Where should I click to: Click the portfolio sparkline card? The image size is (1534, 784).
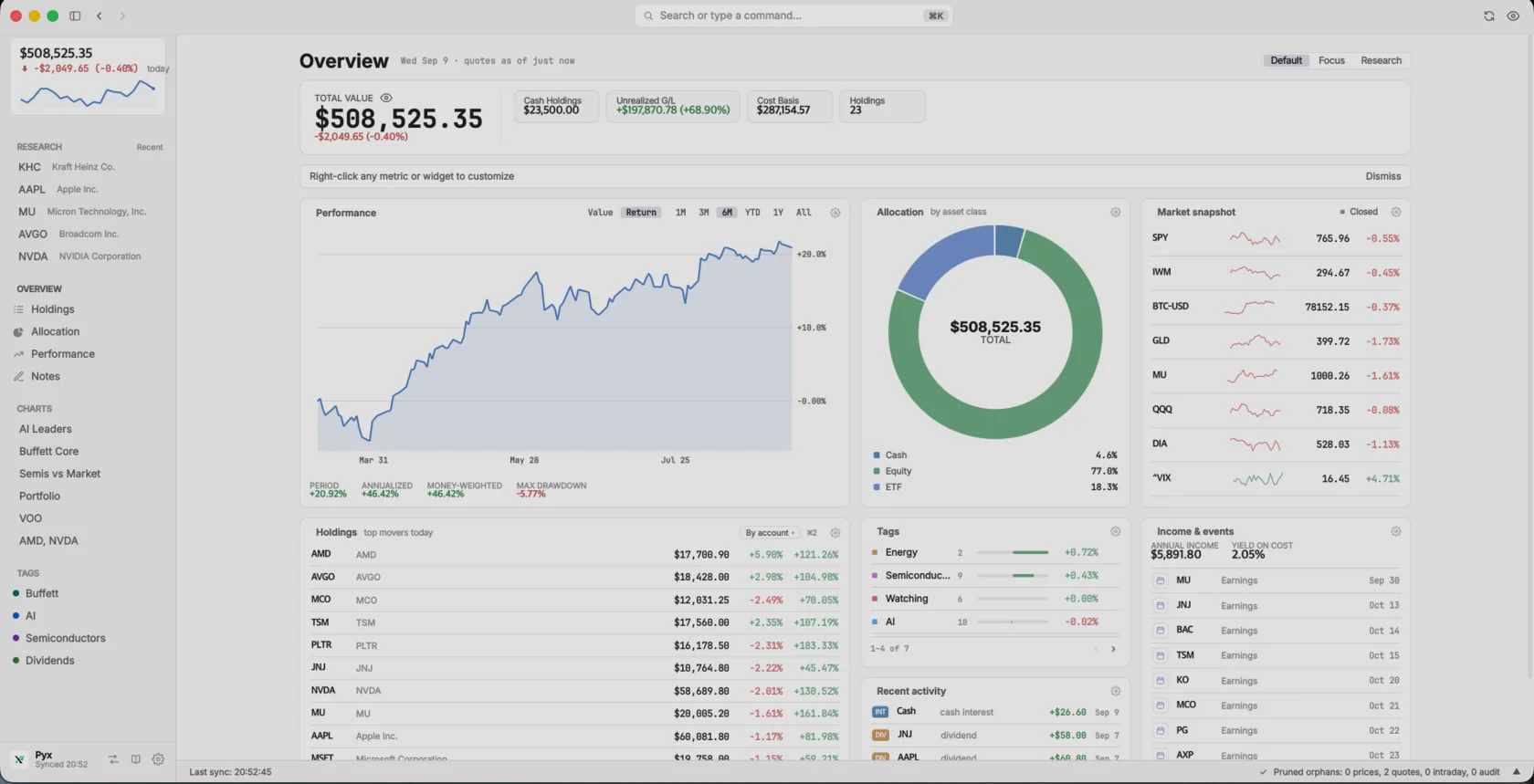(x=88, y=77)
